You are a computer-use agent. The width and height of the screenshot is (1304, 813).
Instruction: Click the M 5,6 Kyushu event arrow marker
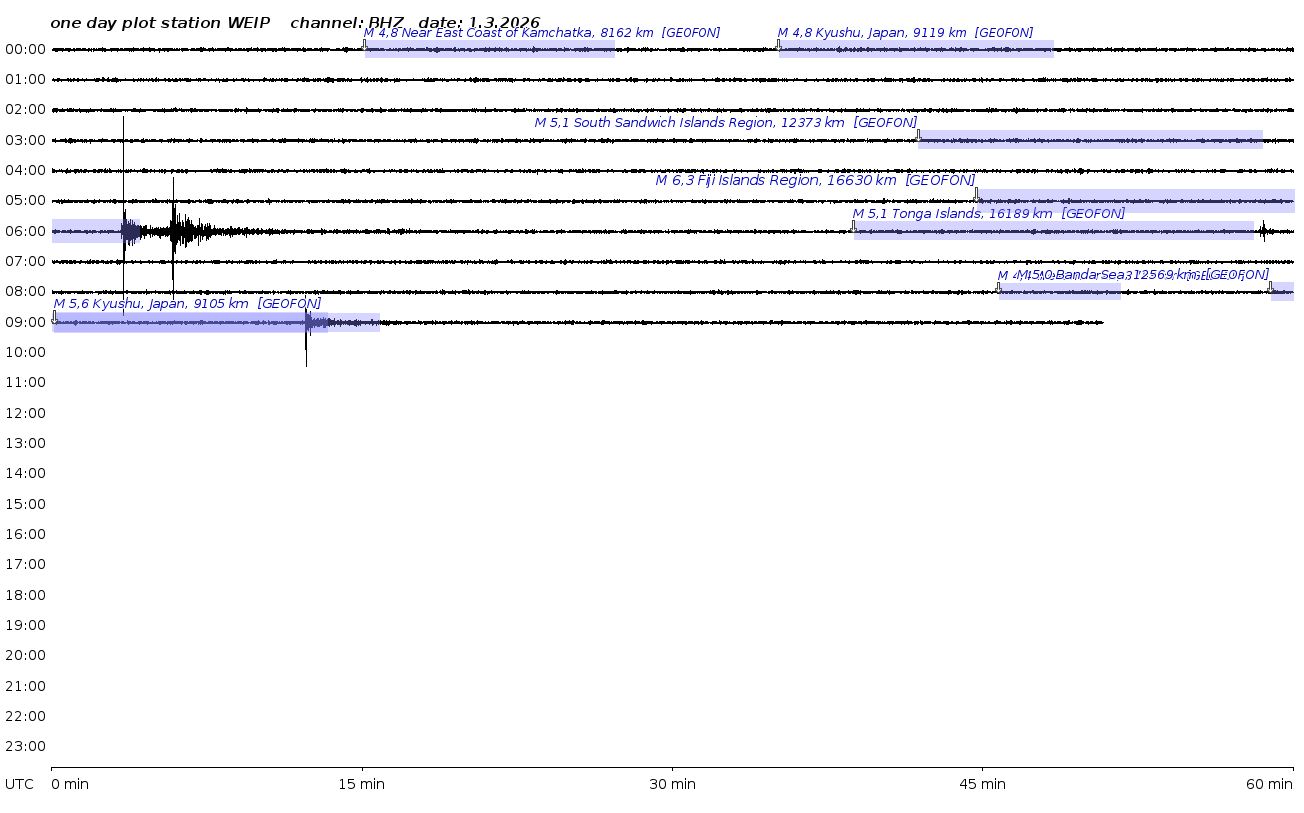(x=54, y=316)
